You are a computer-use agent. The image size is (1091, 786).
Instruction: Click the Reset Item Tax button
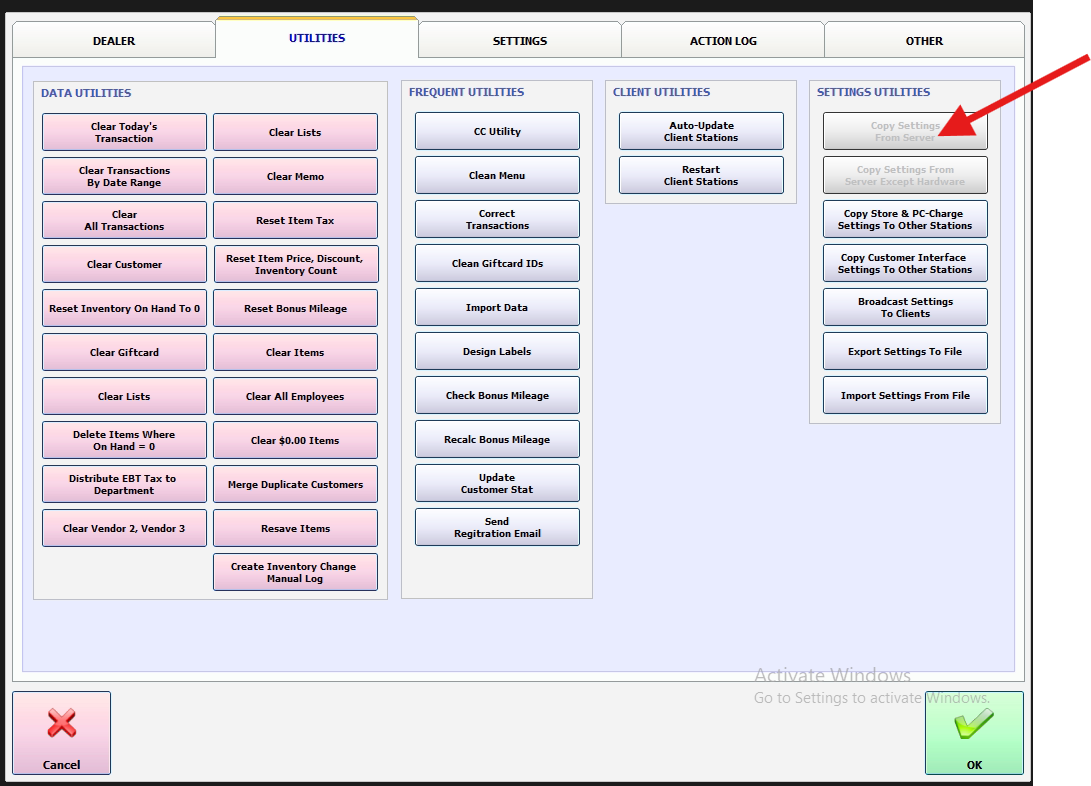click(296, 220)
